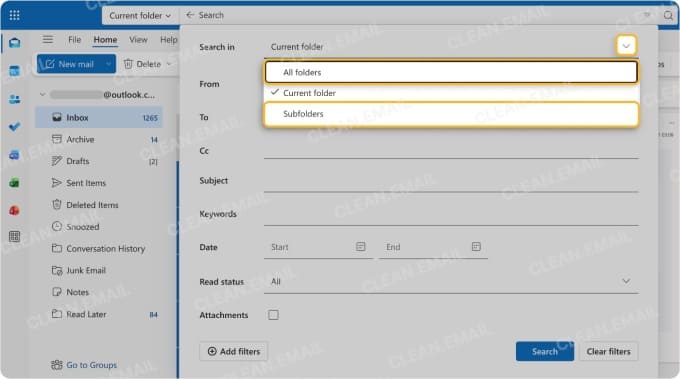Click the Inbox folder icon

(57, 117)
